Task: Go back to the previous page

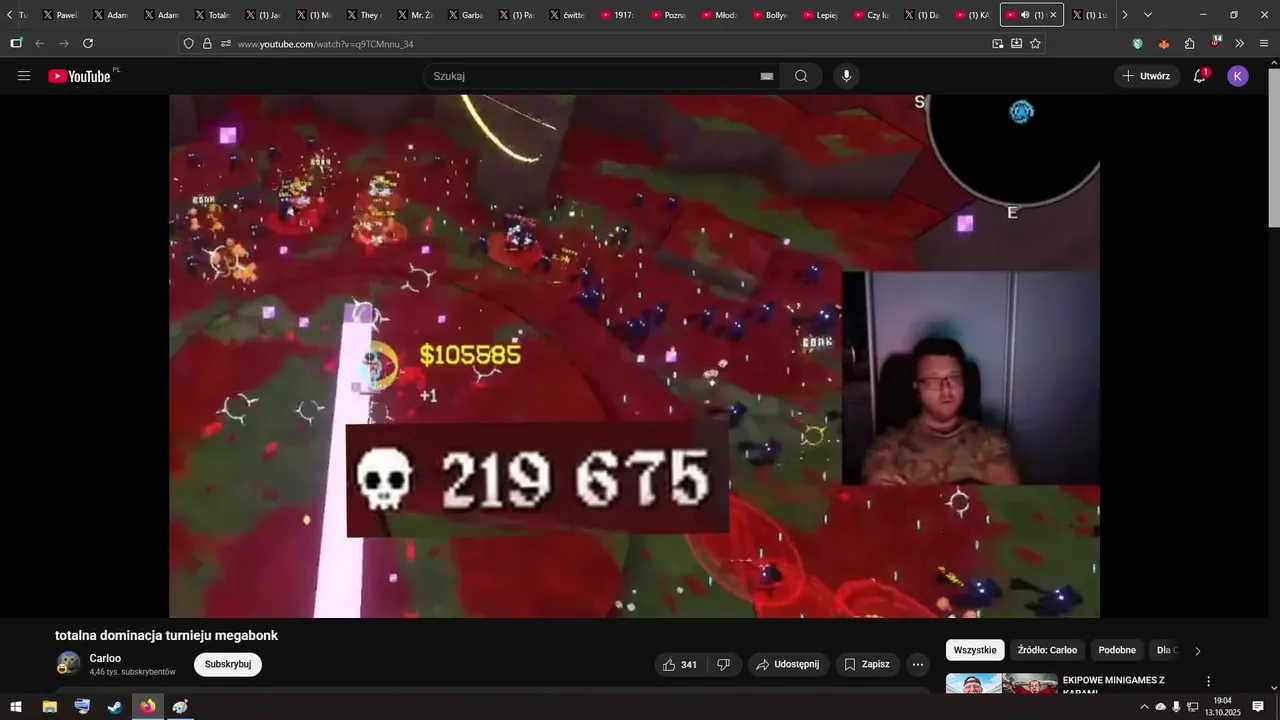Action: click(x=40, y=44)
